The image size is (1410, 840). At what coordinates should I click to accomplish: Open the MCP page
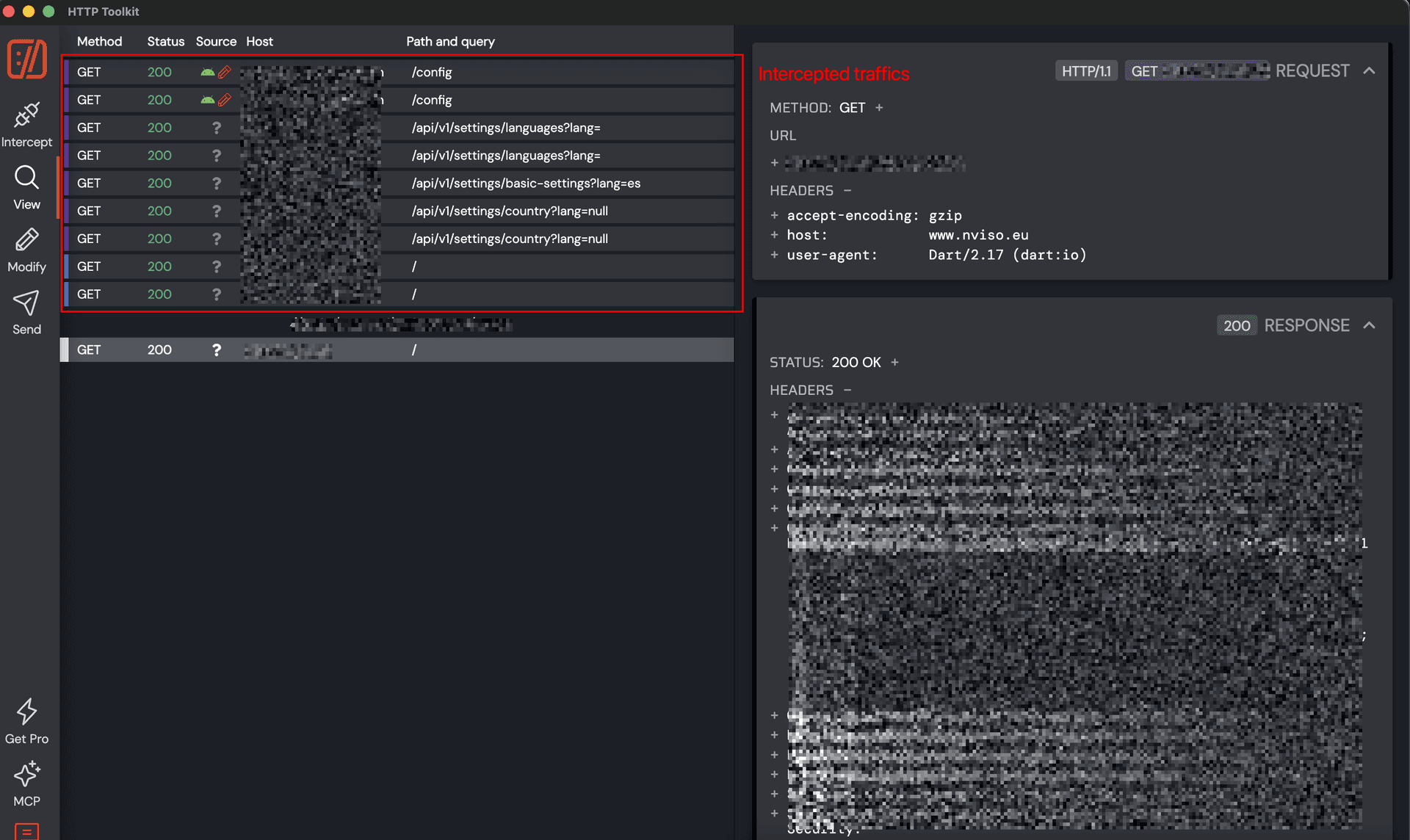26,784
